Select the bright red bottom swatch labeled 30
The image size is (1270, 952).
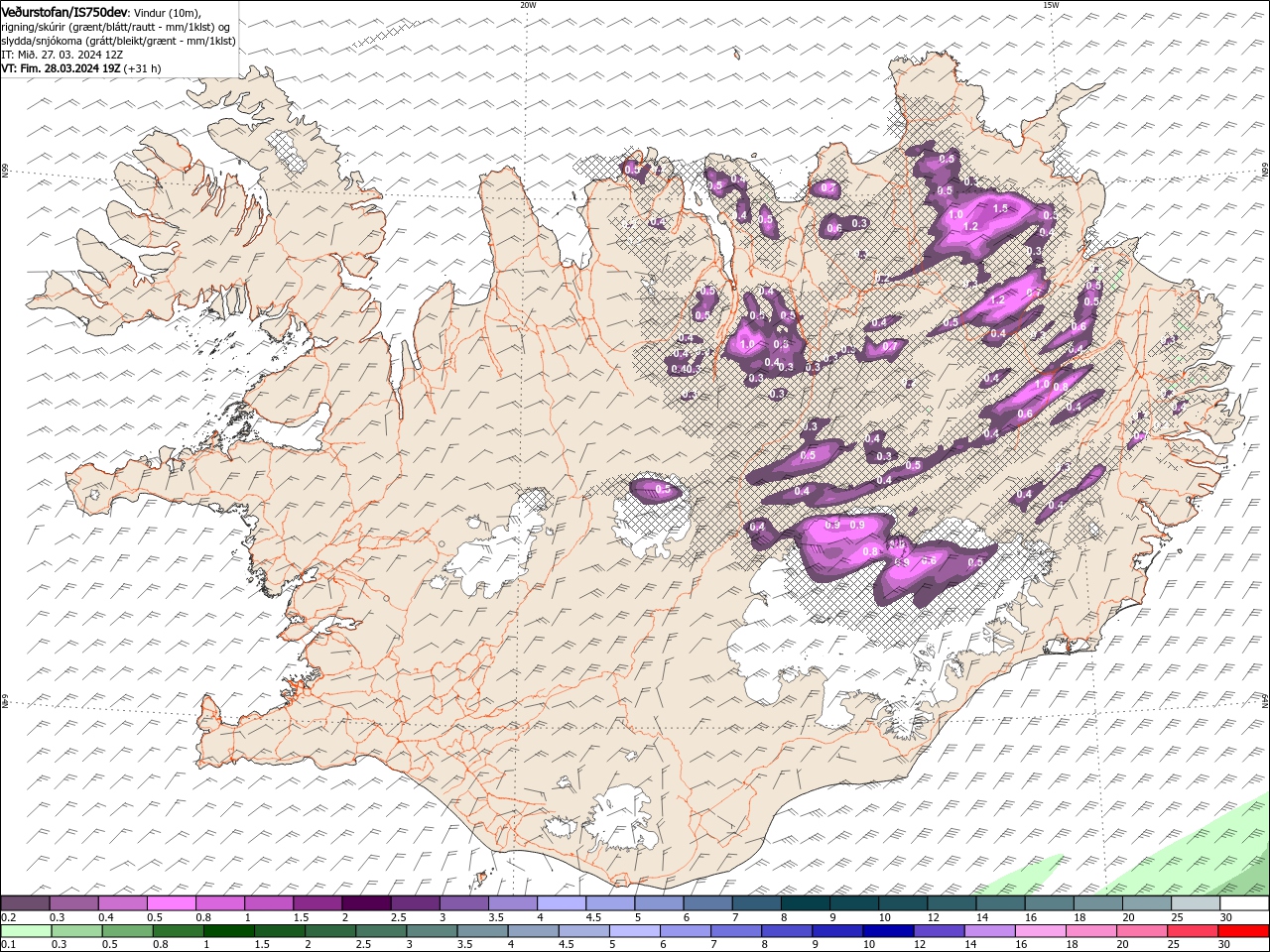(x=1243, y=930)
